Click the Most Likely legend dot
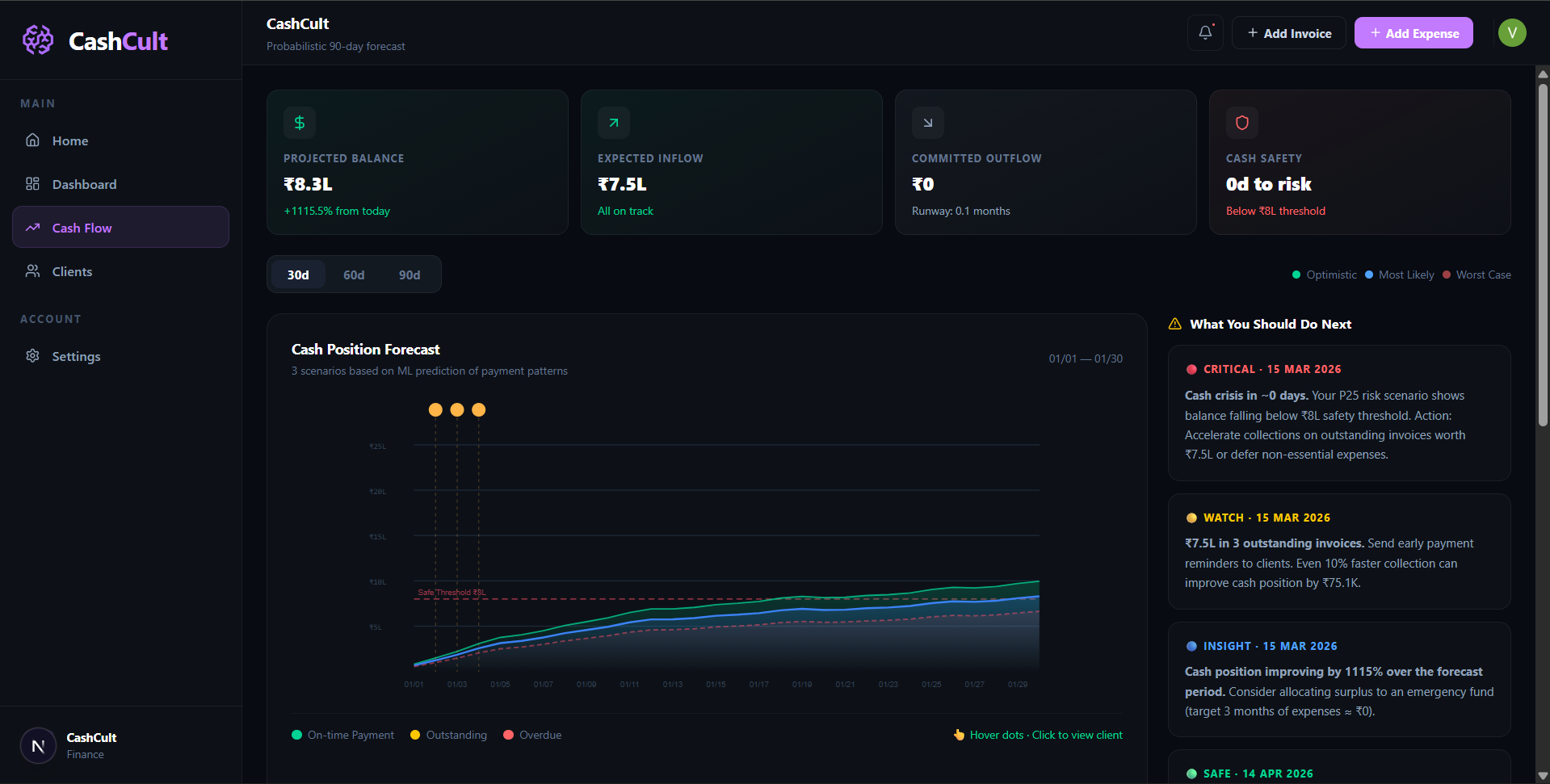 click(x=1369, y=275)
